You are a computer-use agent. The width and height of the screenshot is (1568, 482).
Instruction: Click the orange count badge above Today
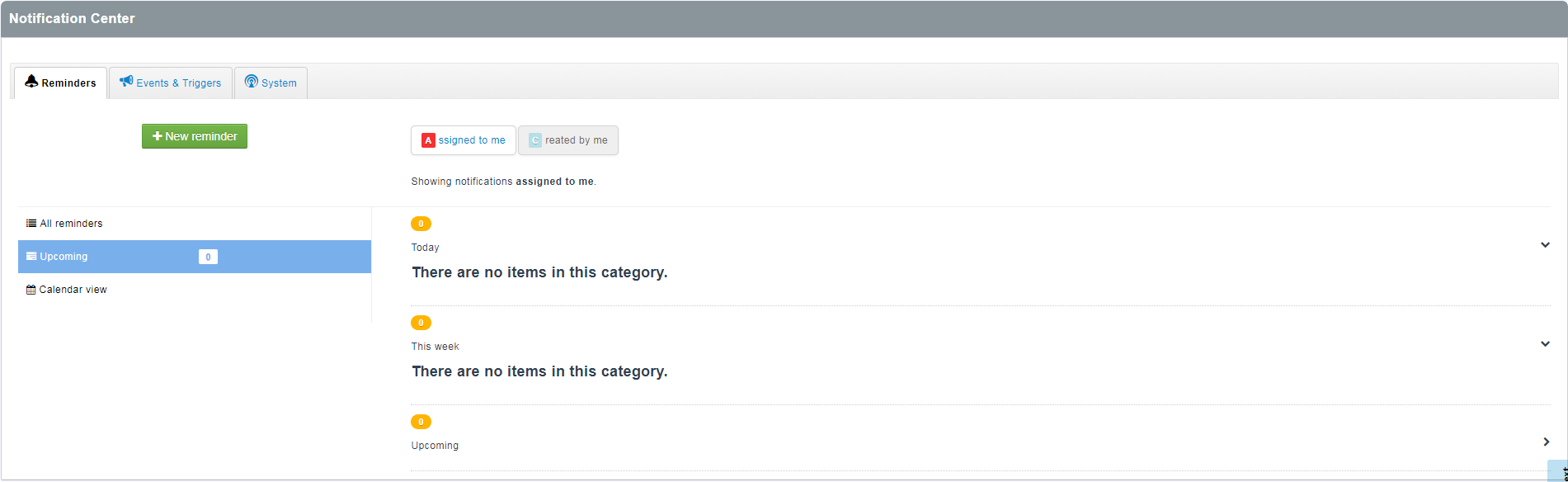click(x=421, y=224)
